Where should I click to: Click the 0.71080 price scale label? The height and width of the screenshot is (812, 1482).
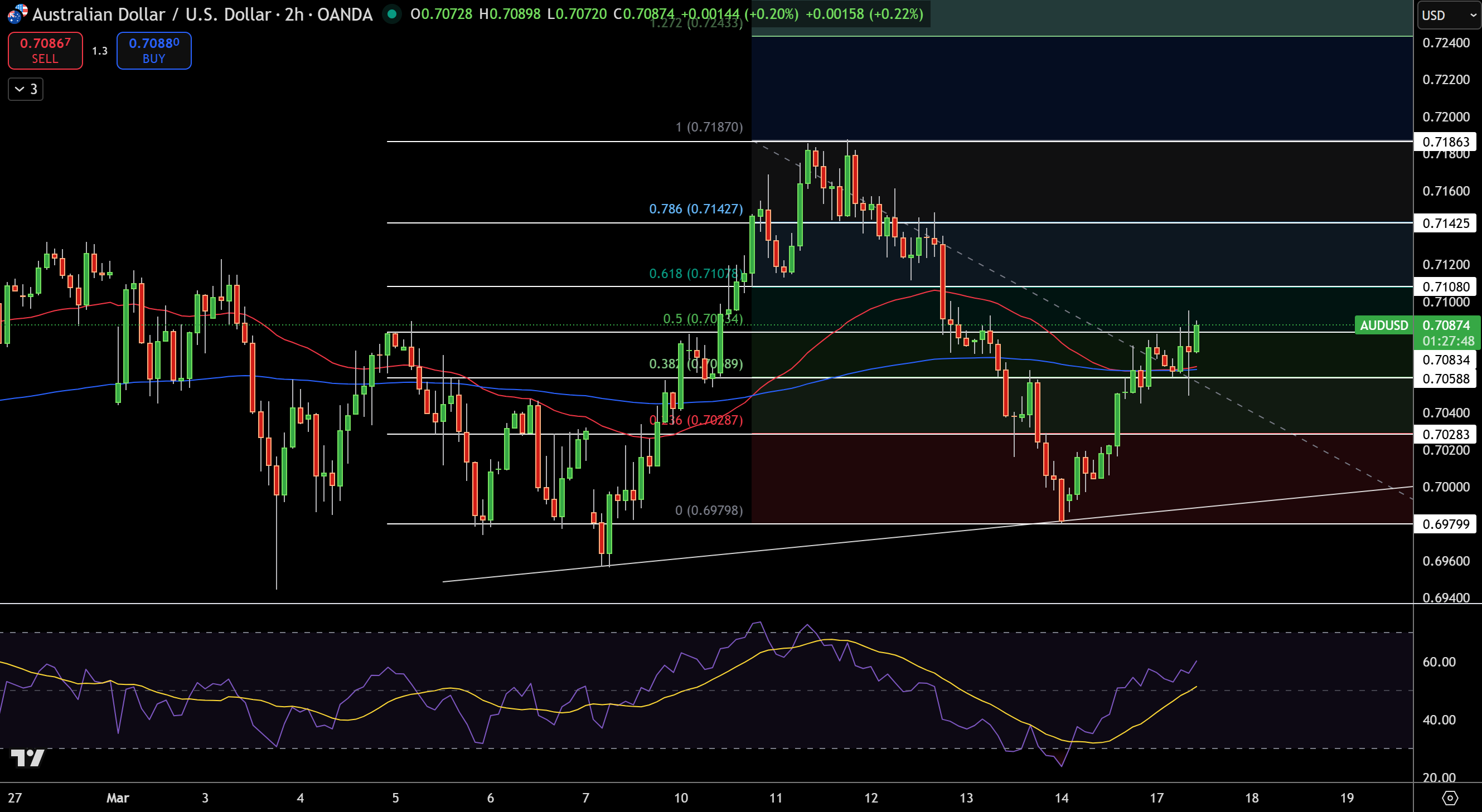pos(1445,286)
